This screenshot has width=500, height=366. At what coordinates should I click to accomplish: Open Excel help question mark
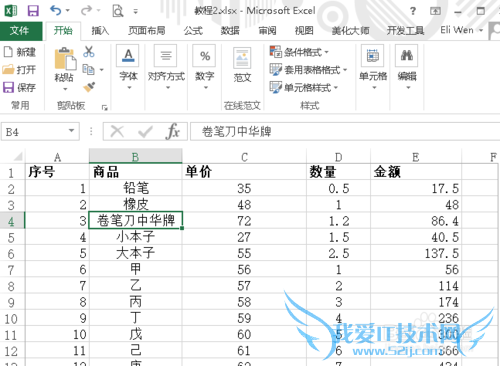click(413, 11)
